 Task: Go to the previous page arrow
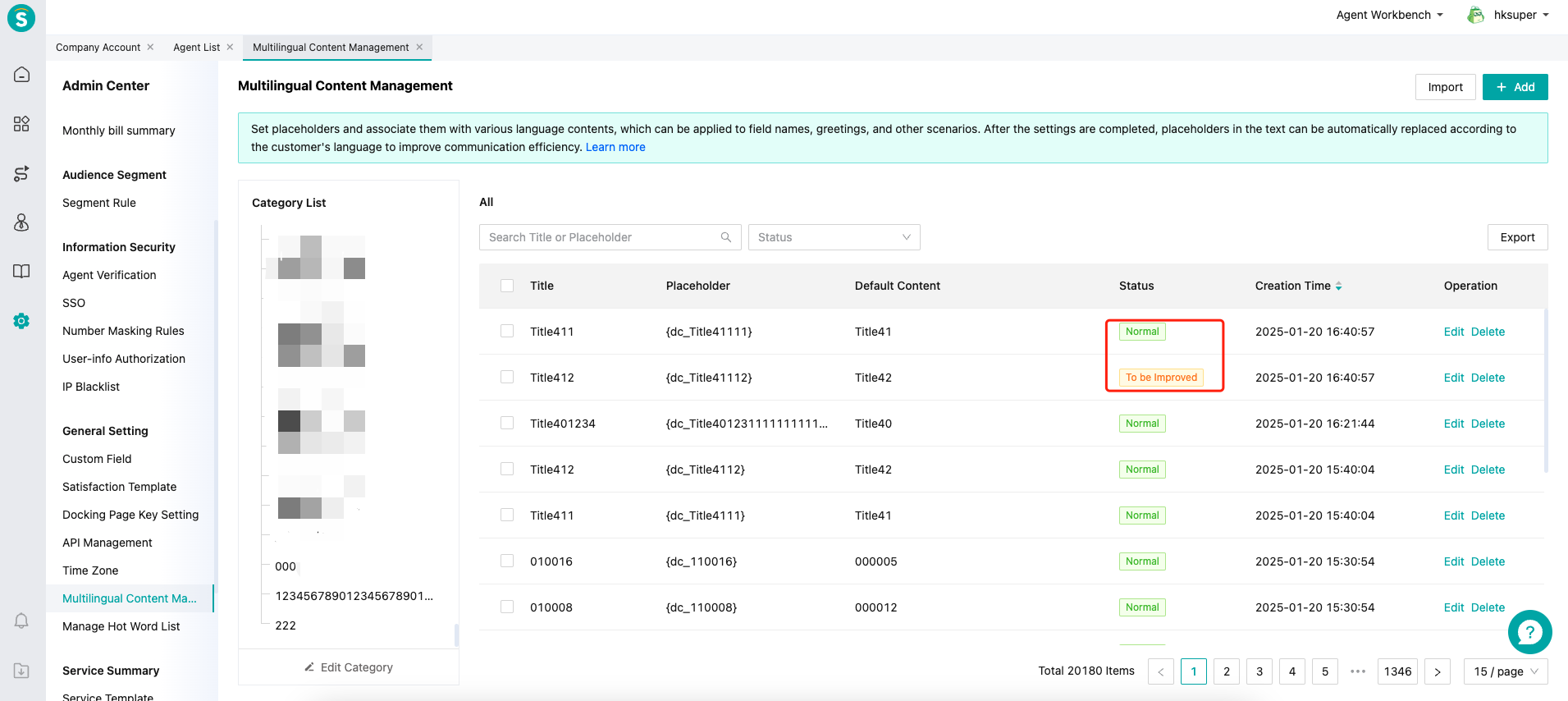[x=1161, y=671]
